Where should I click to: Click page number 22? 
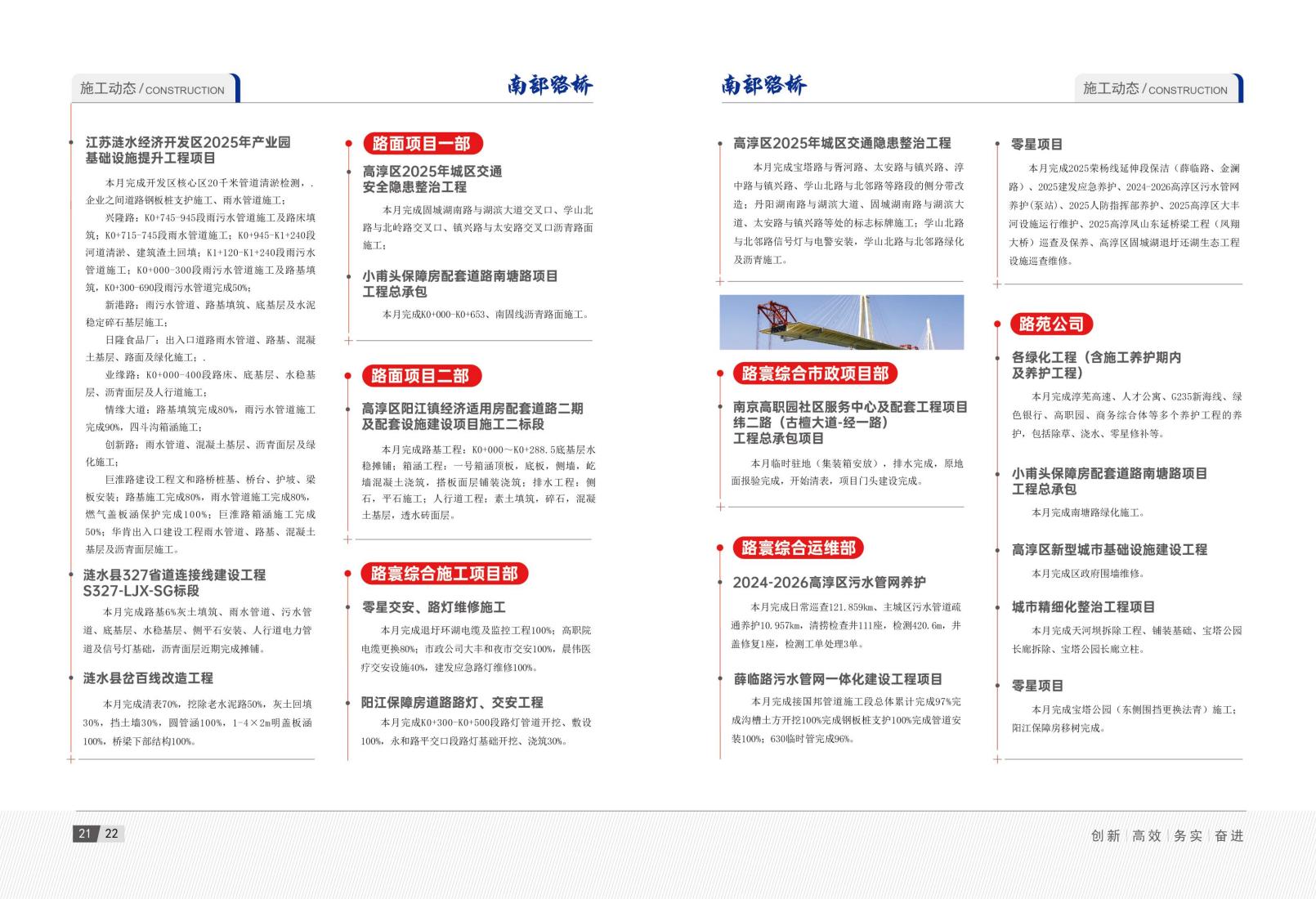point(111,834)
